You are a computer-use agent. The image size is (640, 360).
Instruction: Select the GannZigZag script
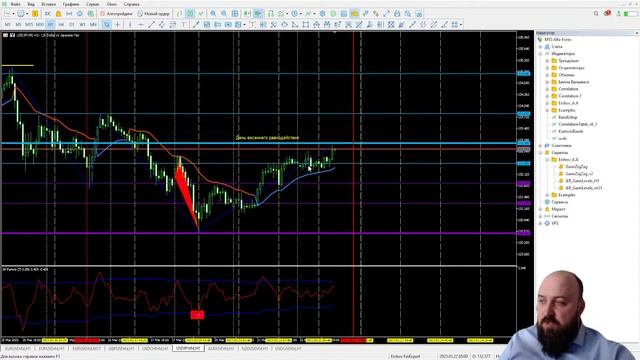[x=576, y=167]
